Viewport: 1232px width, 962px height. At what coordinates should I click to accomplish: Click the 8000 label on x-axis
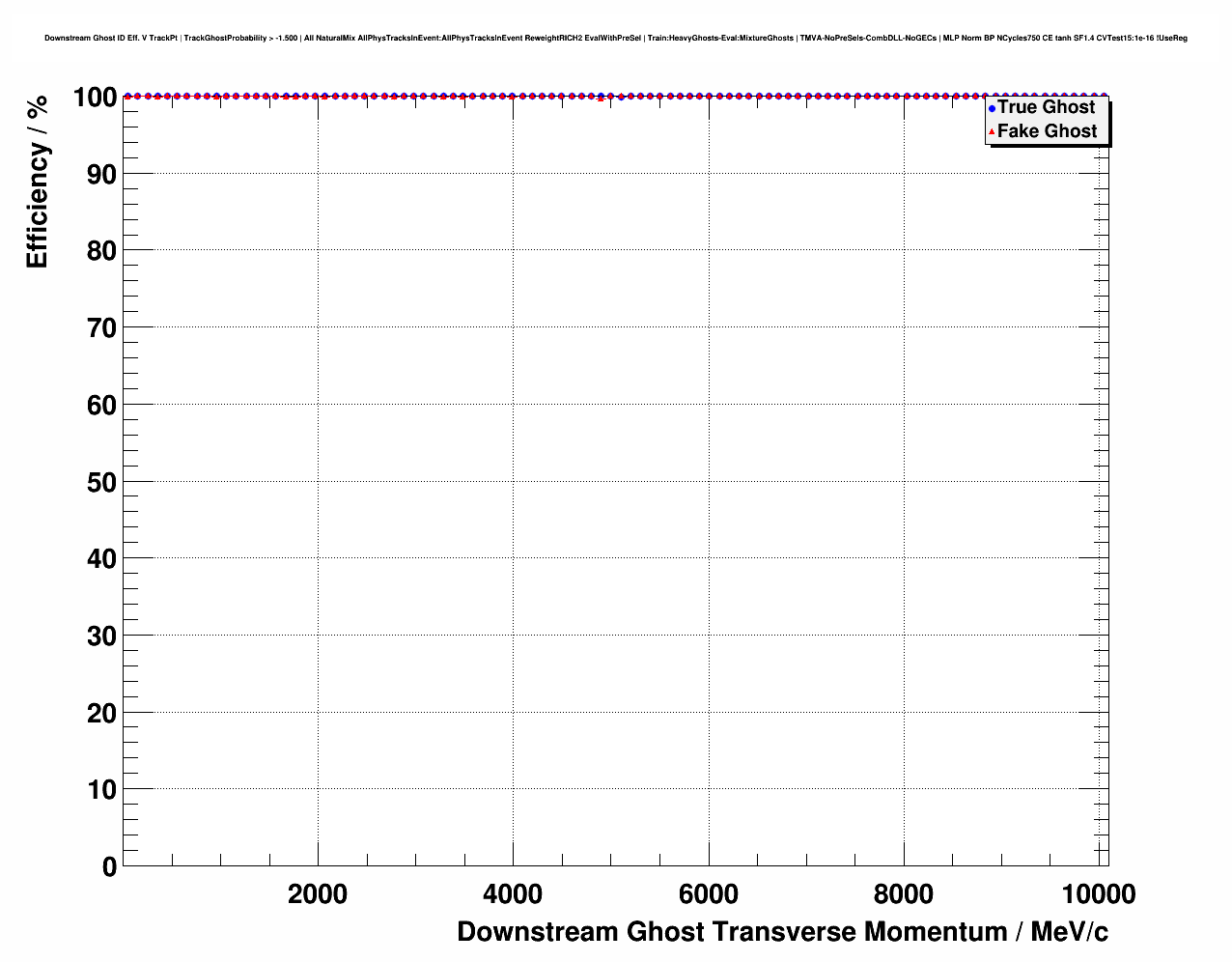point(904,894)
